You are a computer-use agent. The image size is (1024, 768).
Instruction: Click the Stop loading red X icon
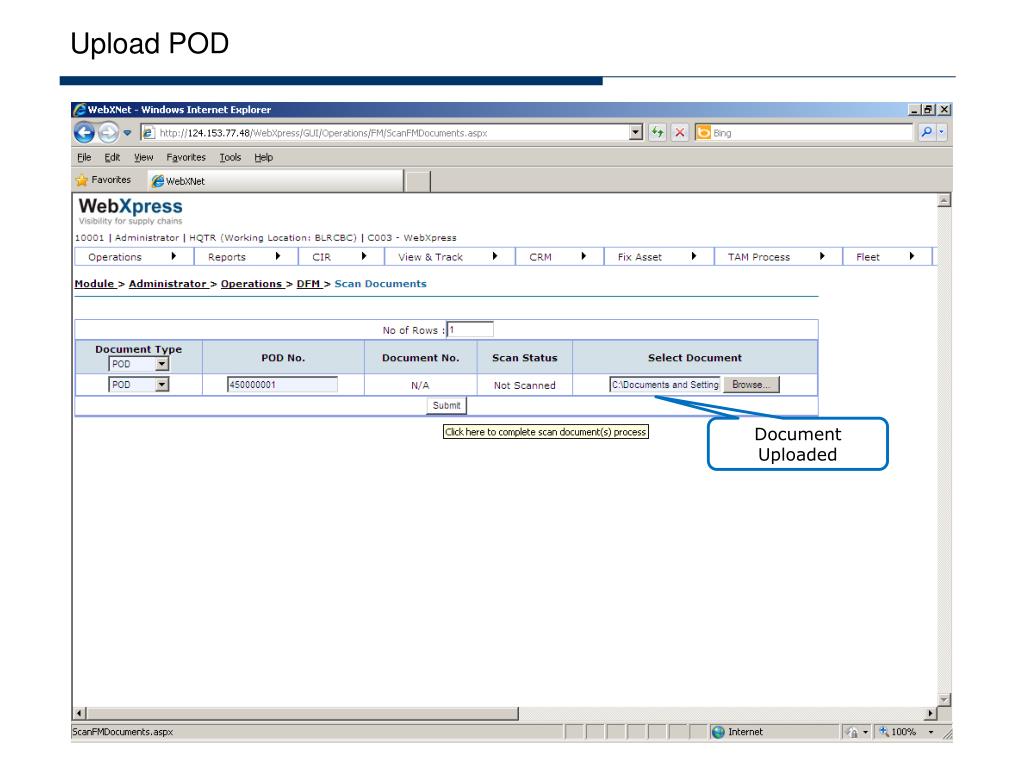point(680,133)
